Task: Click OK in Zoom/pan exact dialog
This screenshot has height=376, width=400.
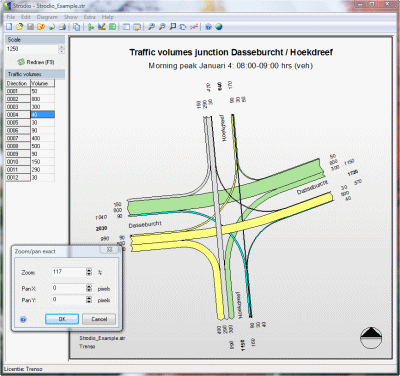Action: tap(62, 319)
